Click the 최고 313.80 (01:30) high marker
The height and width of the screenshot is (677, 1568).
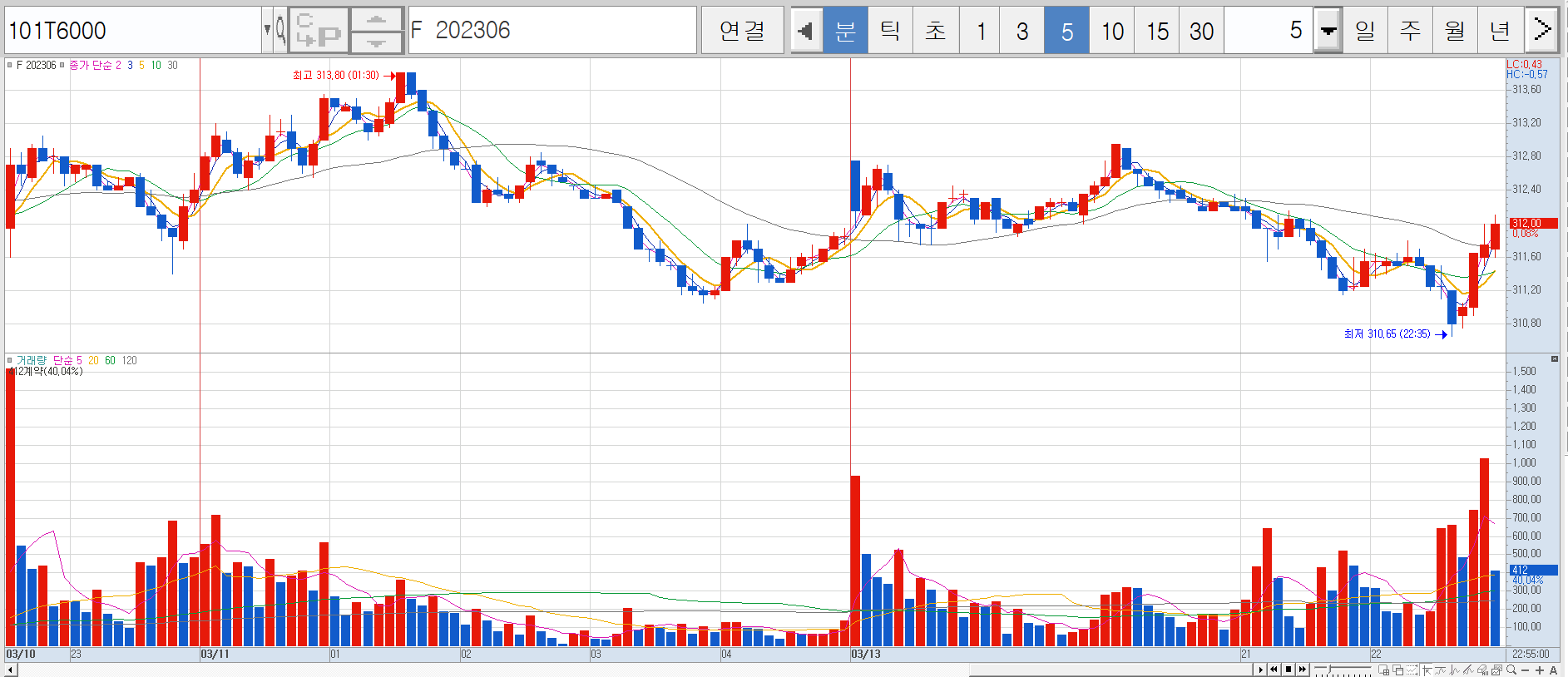tap(343, 76)
